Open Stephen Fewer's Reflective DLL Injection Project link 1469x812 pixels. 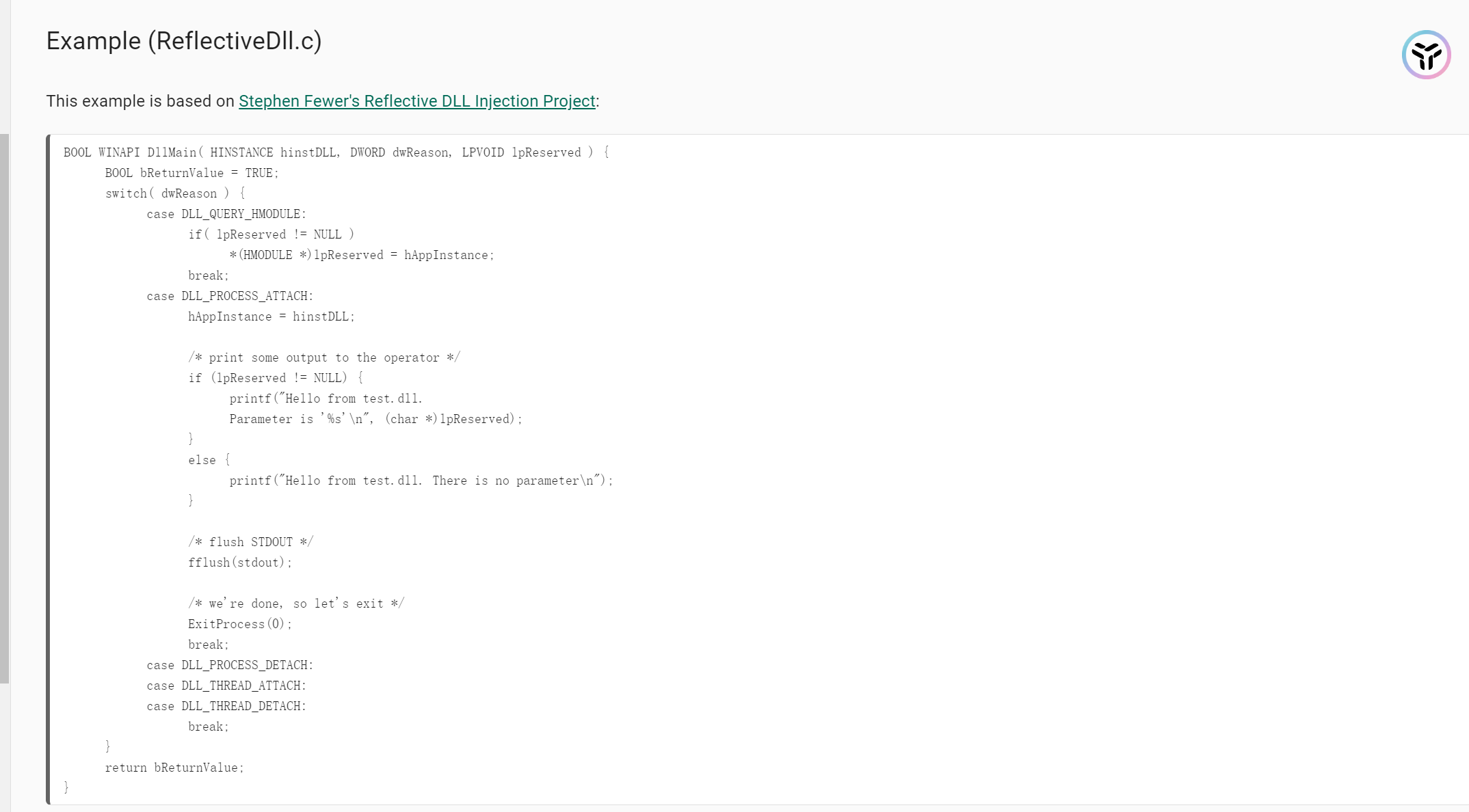[x=416, y=101]
